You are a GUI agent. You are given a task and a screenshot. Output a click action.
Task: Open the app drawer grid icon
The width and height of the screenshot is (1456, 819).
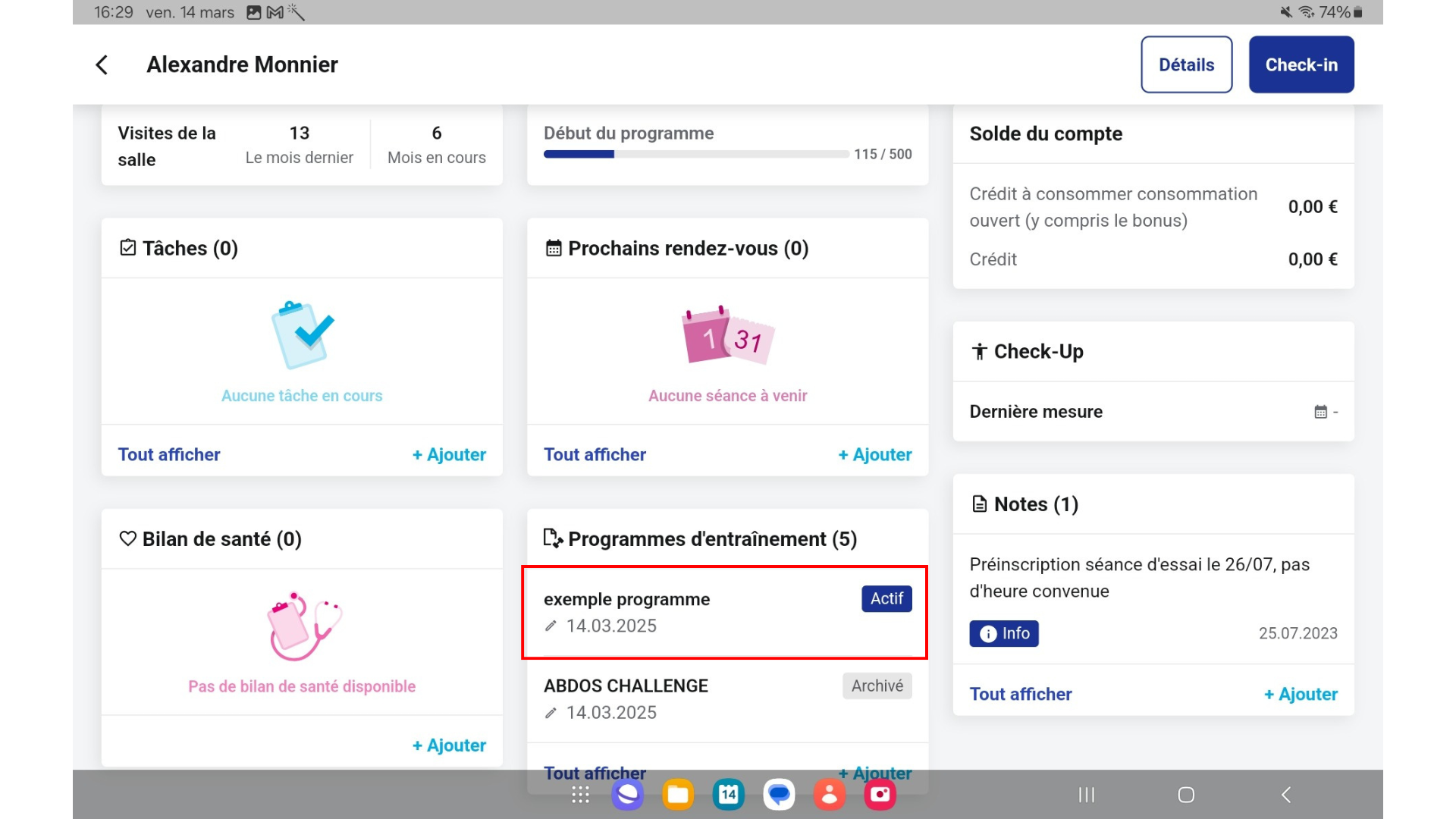580,795
